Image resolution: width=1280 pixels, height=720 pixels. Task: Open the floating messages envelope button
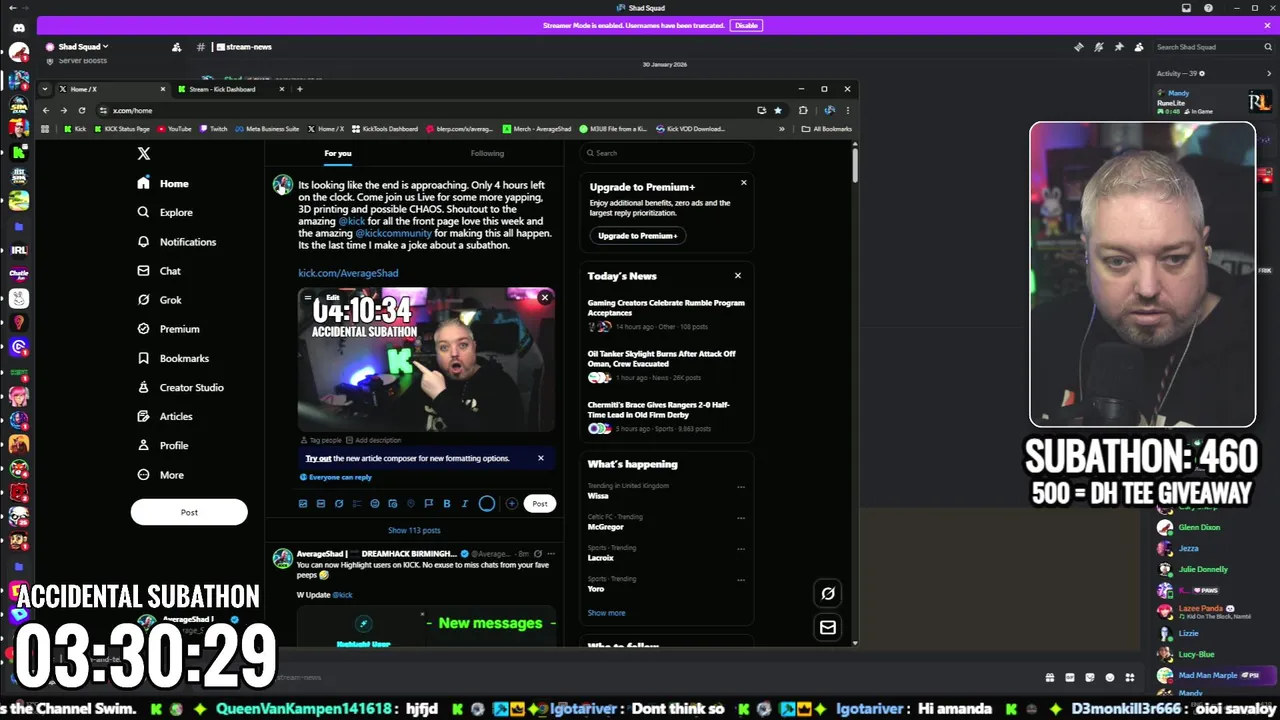[828, 628]
